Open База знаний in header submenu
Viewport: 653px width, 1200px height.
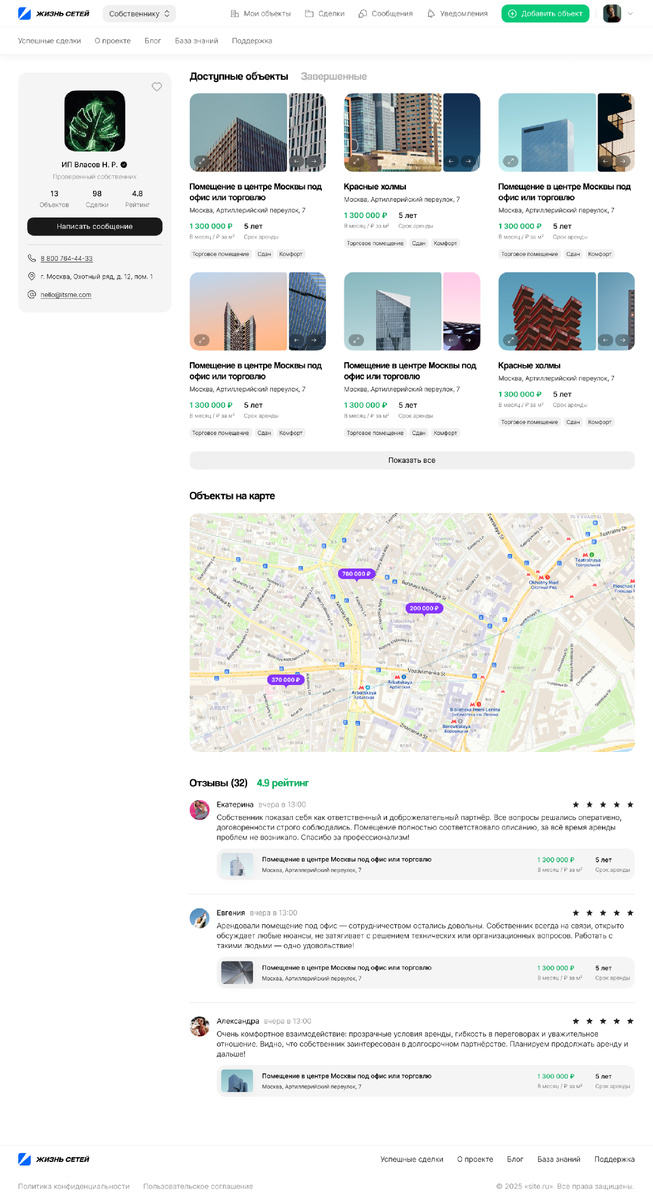click(197, 41)
